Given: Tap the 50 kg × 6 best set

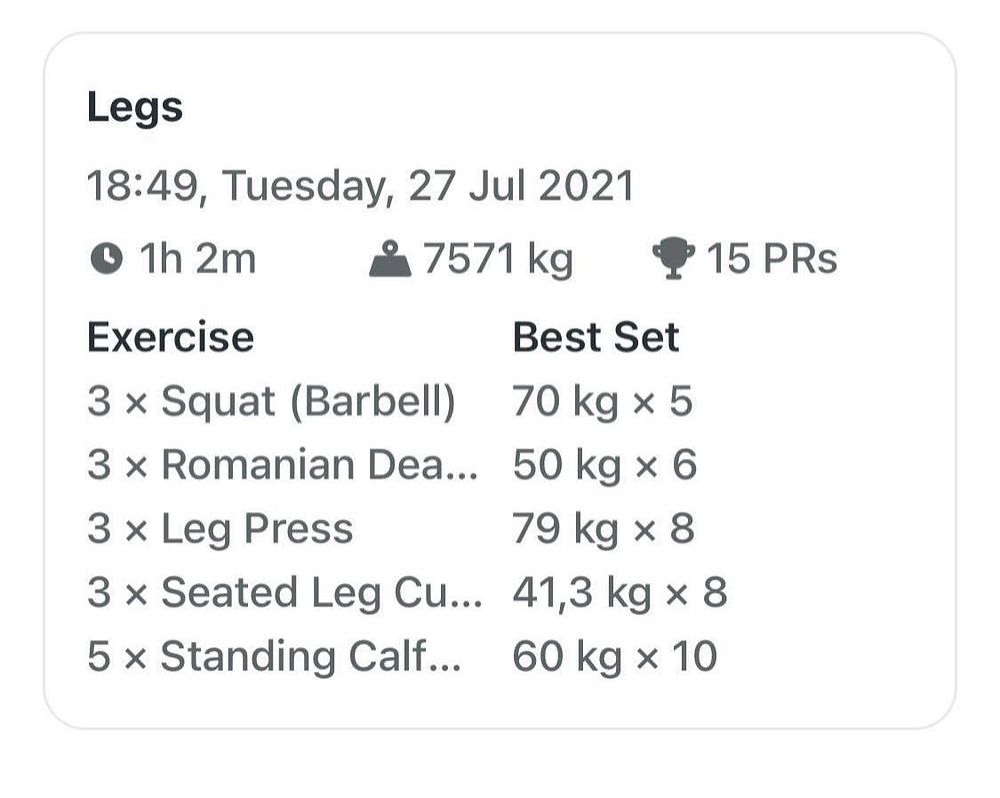Looking at the screenshot, I should tap(605, 465).
